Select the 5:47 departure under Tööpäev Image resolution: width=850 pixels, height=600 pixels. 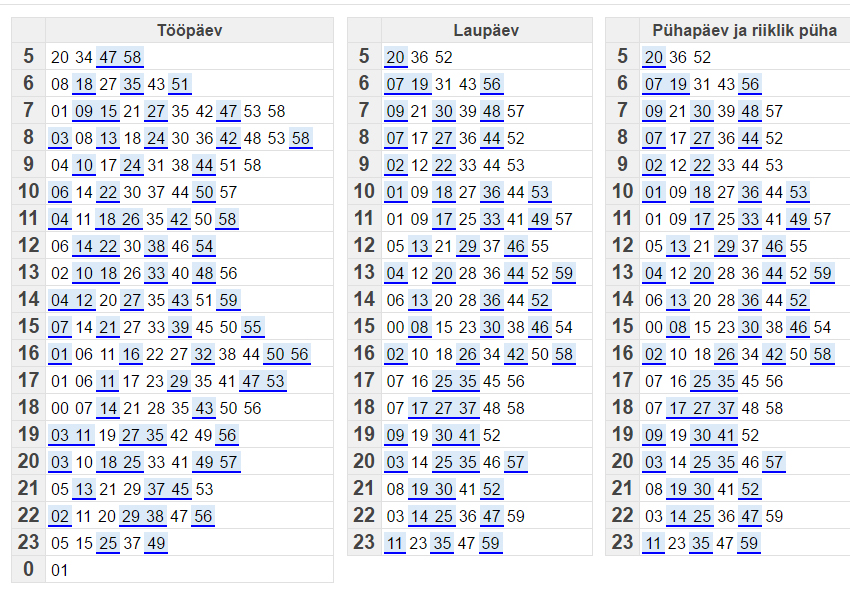[108, 57]
